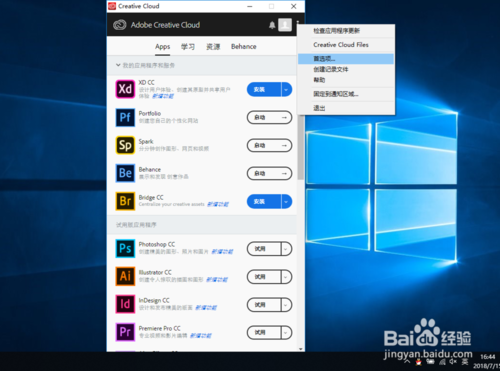Select 创建记录文件 menu item

(346, 69)
